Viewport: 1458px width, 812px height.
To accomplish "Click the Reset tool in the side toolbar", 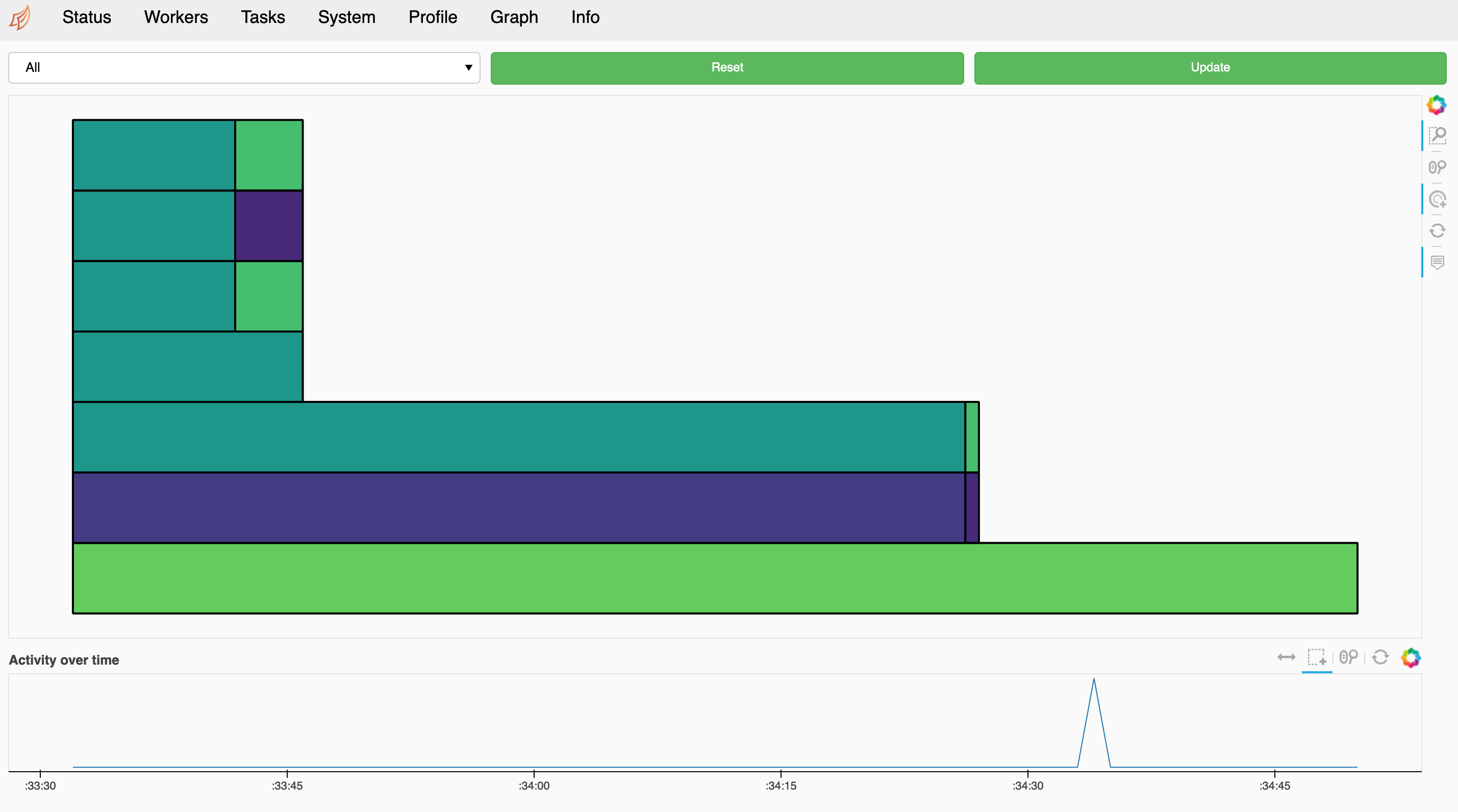I will pos(1437,231).
